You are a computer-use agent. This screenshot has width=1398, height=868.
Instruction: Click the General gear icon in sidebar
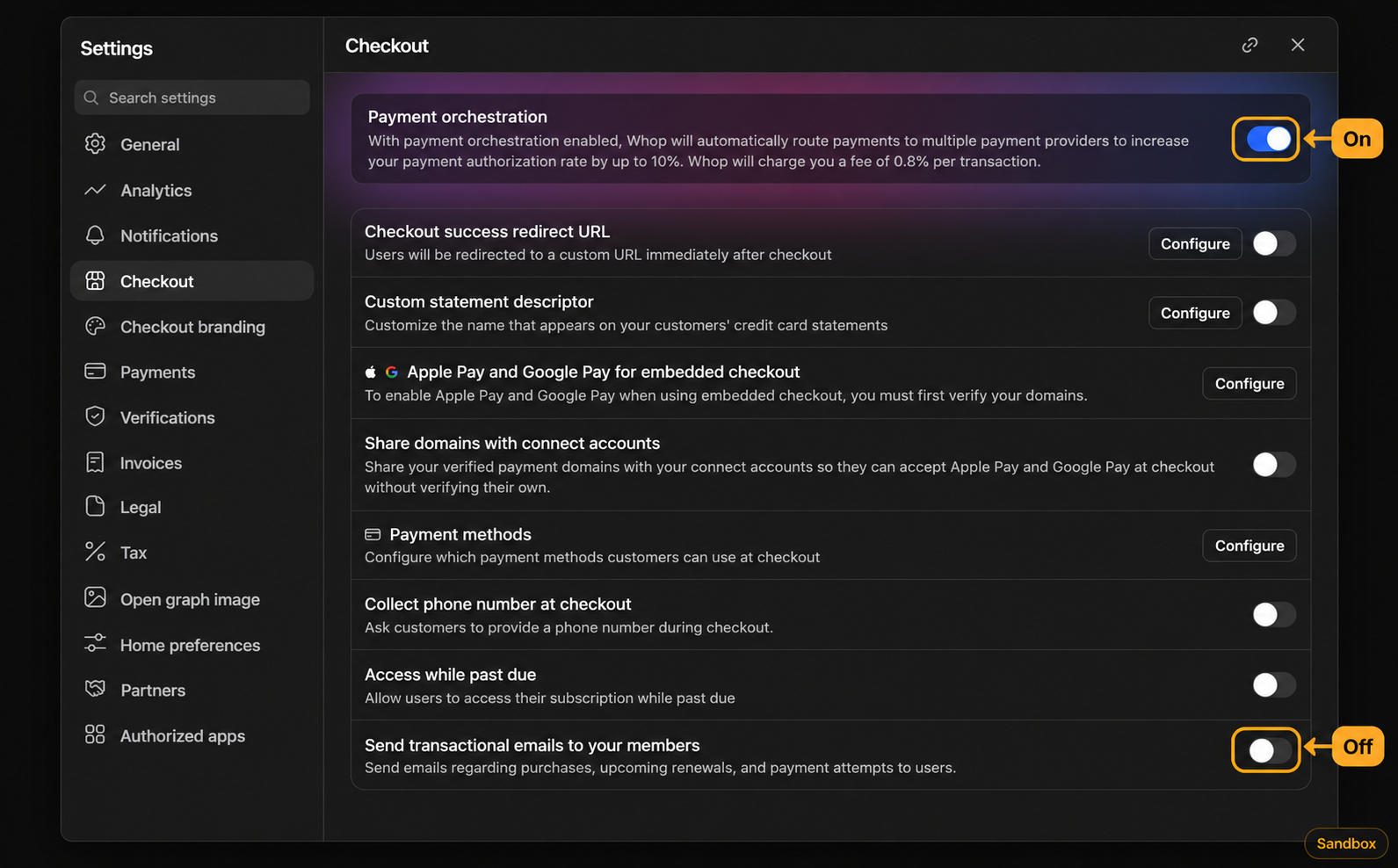(x=95, y=143)
